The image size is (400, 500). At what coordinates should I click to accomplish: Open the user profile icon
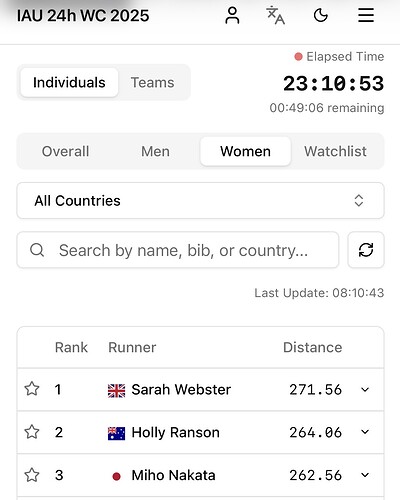[x=232, y=16]
